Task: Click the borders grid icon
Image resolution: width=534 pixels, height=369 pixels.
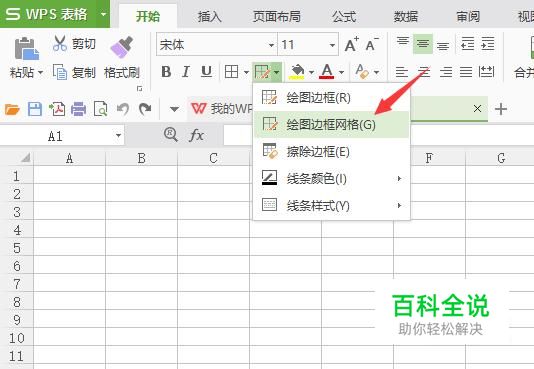Action: [x=231, y=72]
